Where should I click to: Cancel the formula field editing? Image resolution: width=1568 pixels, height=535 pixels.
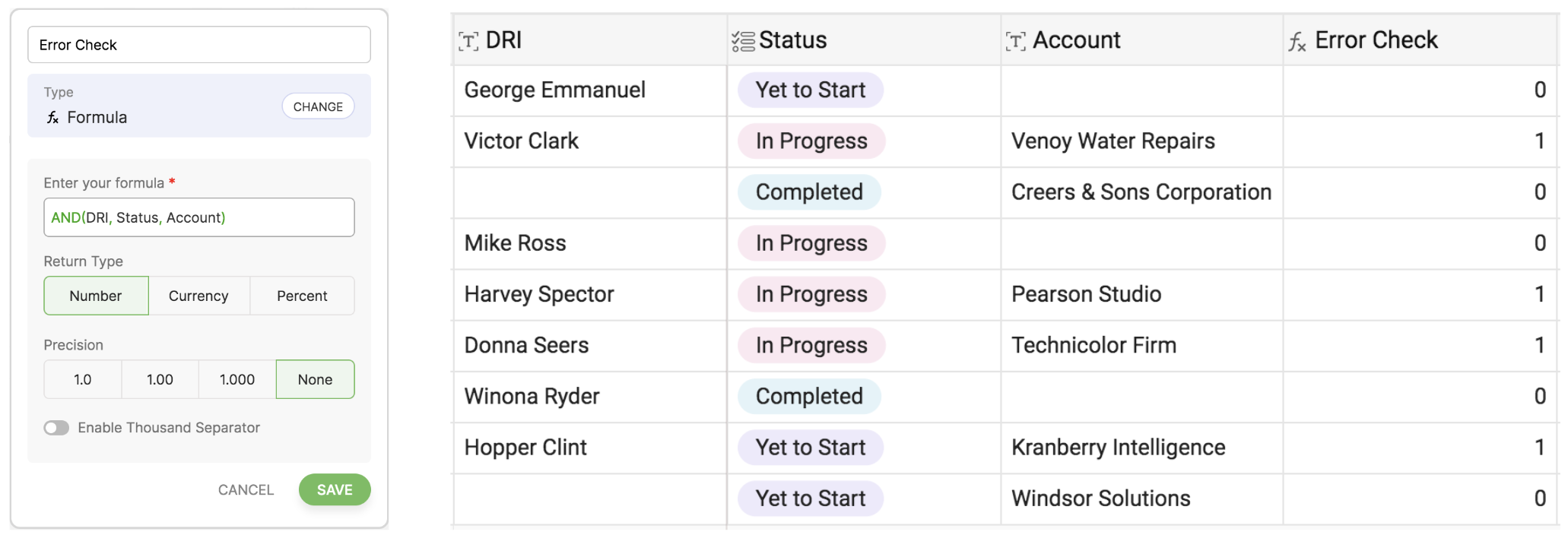tap(246, 490)
